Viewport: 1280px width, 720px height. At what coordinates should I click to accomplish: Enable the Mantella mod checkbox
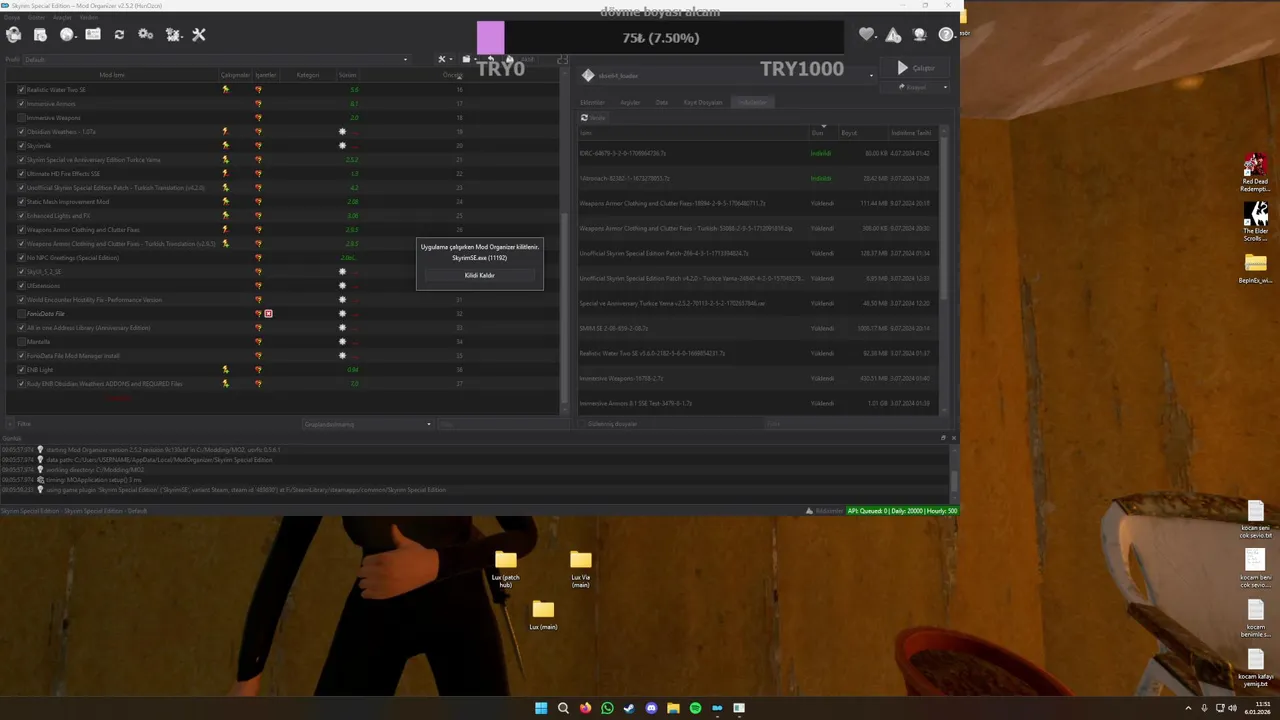coord(21,342)
